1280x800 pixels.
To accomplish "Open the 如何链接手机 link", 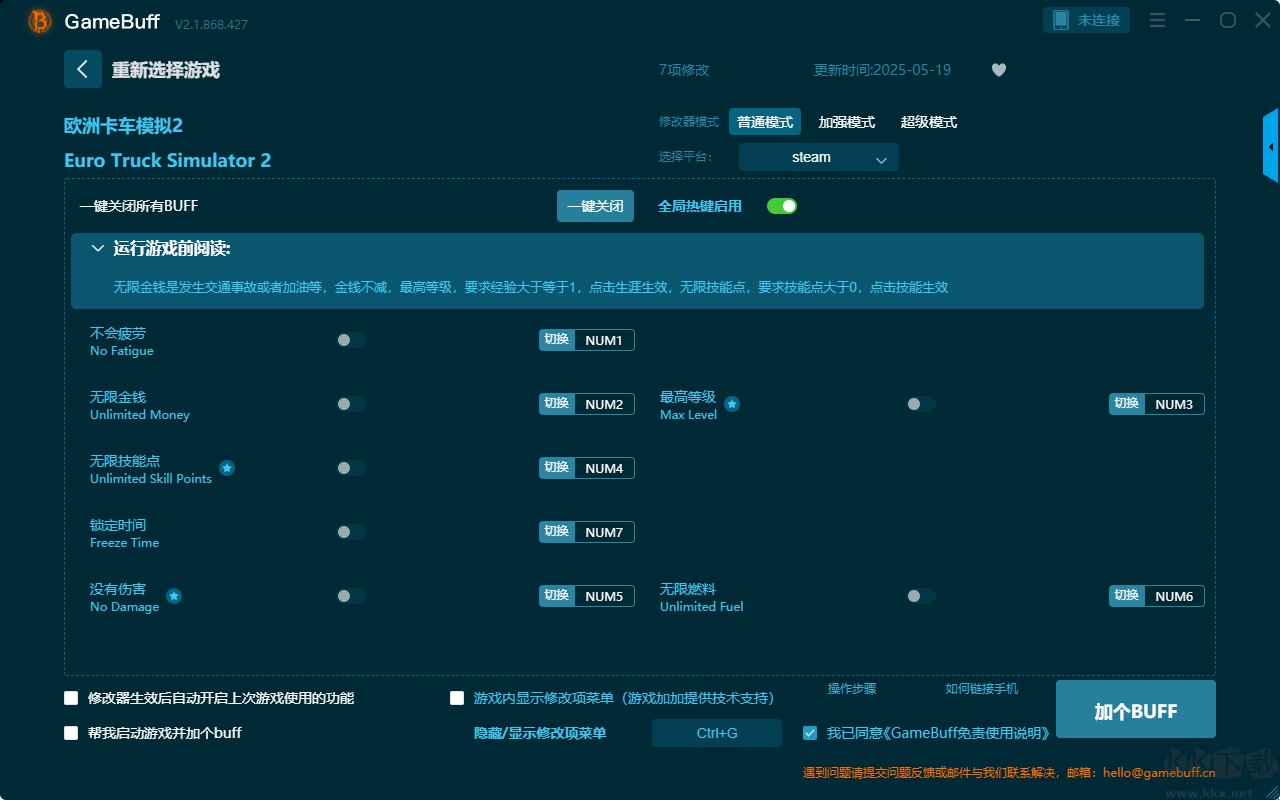I will pyautogui.click(x=982, y=689).
